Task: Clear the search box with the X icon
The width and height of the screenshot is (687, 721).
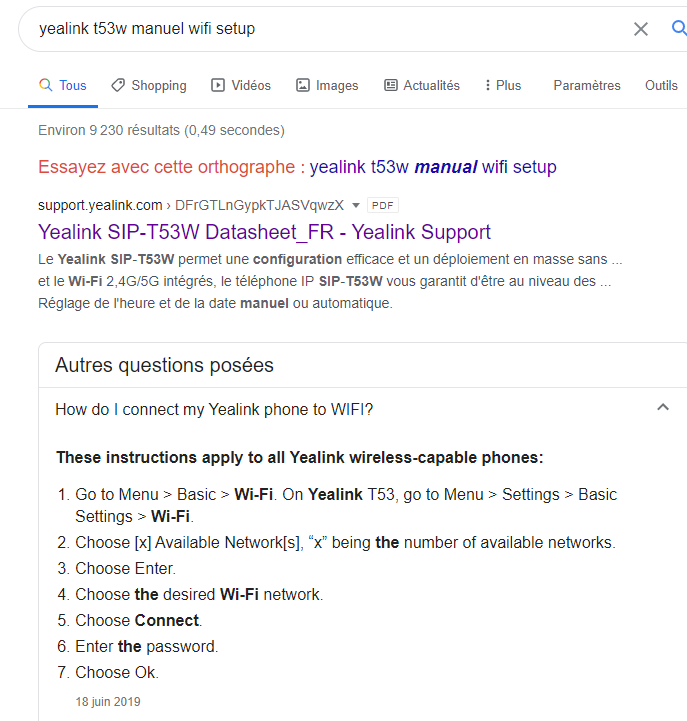Action: point(641,29)
